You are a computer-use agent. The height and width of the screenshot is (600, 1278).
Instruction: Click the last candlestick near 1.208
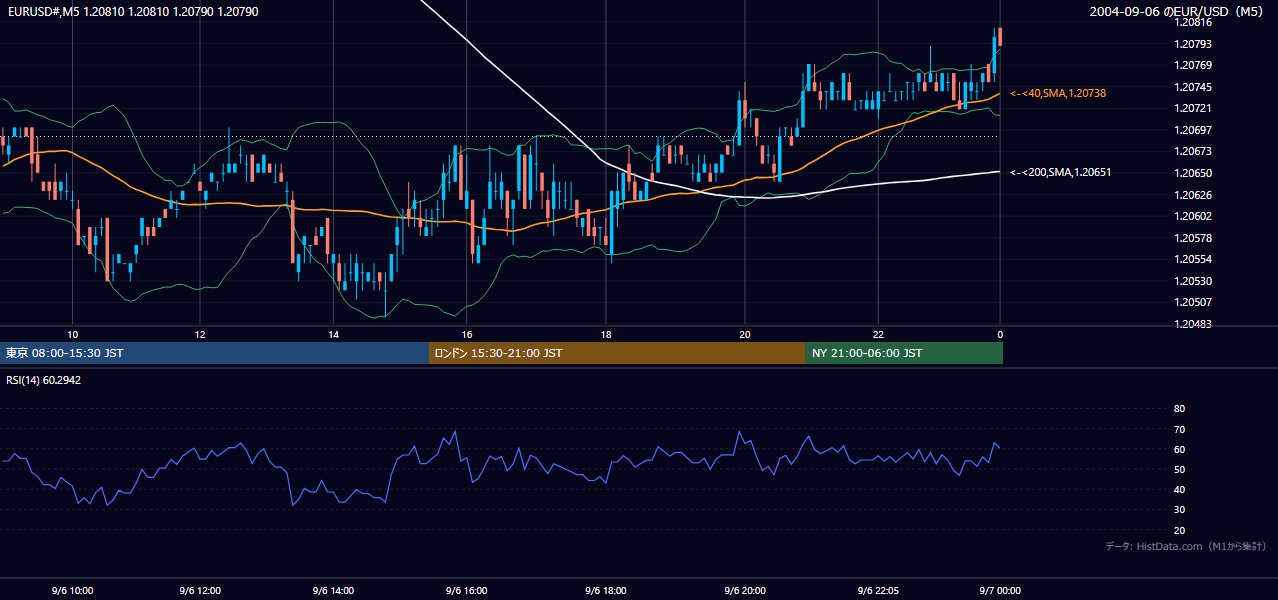[x=1000, y=36]
